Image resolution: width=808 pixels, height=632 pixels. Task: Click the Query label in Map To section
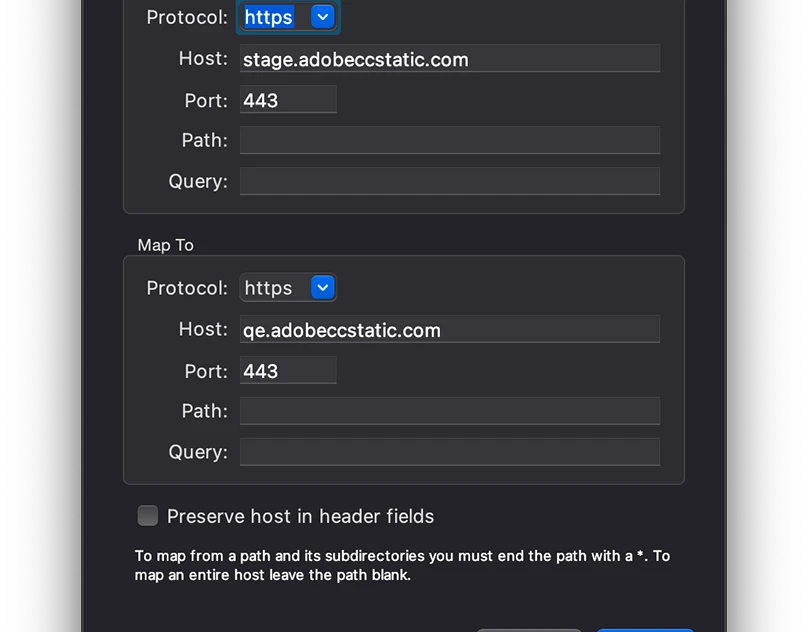tap(198, 452)
